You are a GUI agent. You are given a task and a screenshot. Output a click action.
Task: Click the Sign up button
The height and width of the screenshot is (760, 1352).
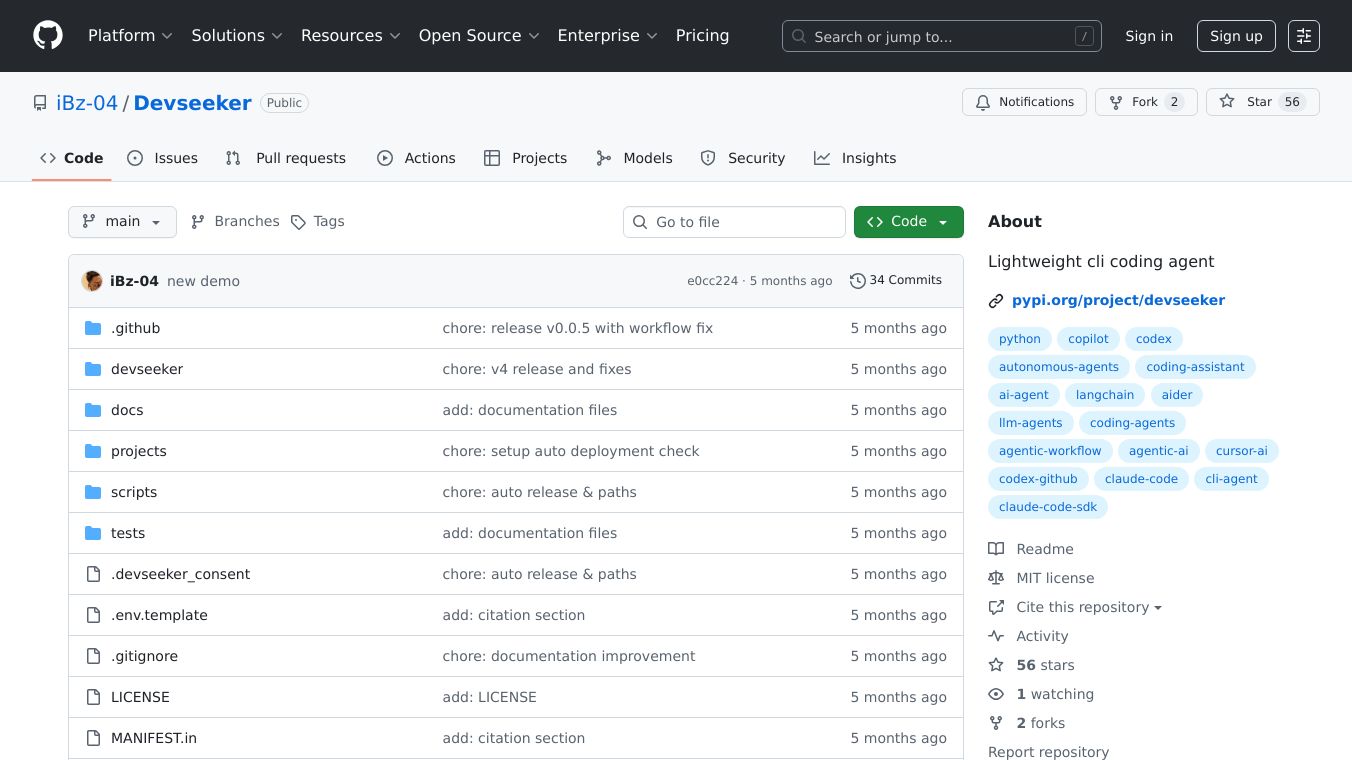tap(1235, 36)
